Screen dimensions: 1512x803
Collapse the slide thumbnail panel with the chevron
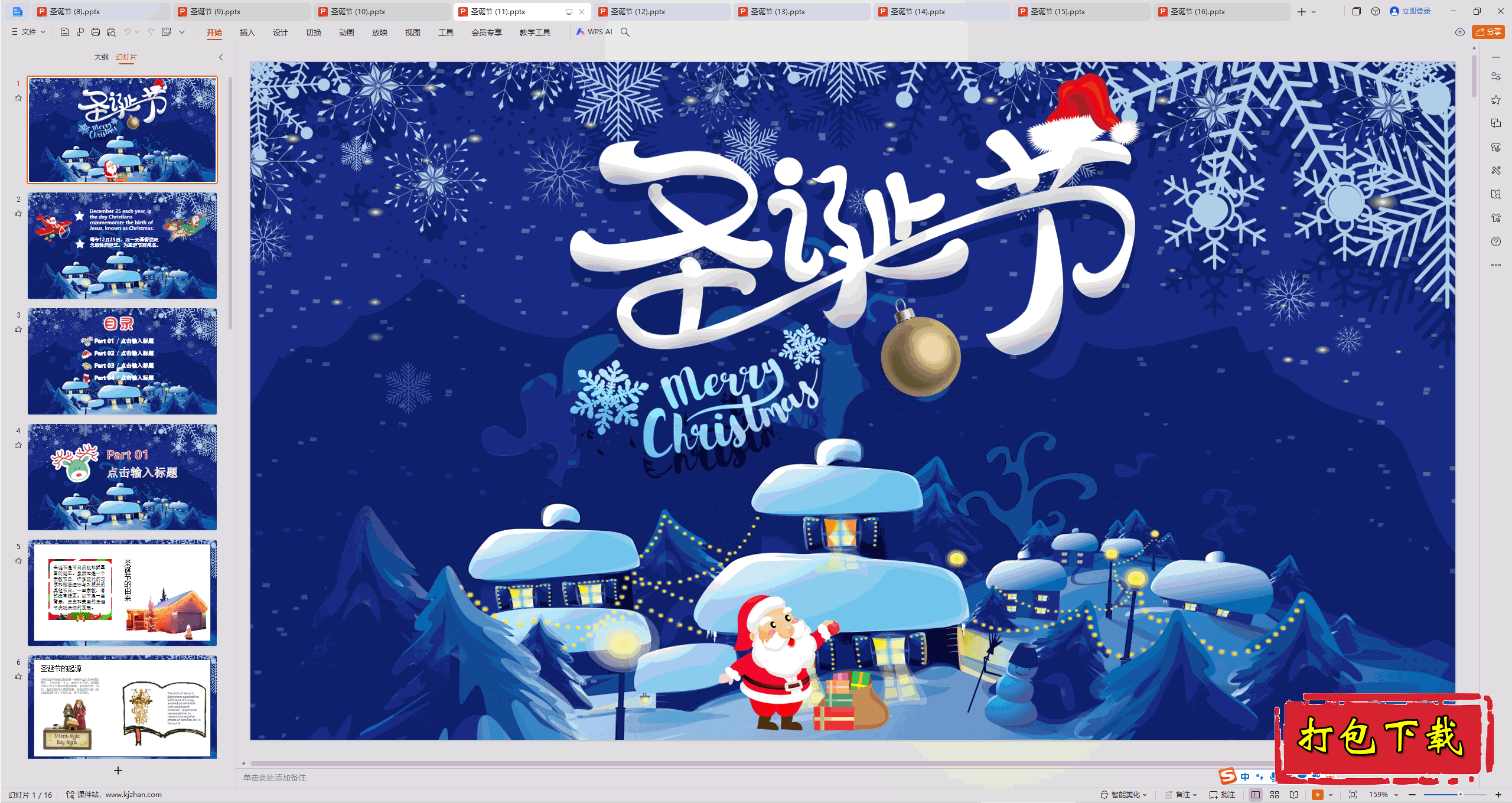click(x=221, y=57)
